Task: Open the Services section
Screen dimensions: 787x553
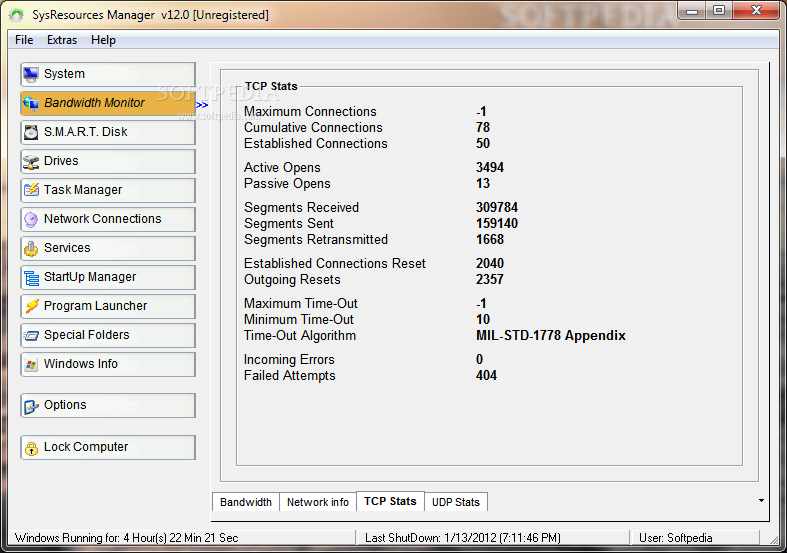Action: click(108, 248)
